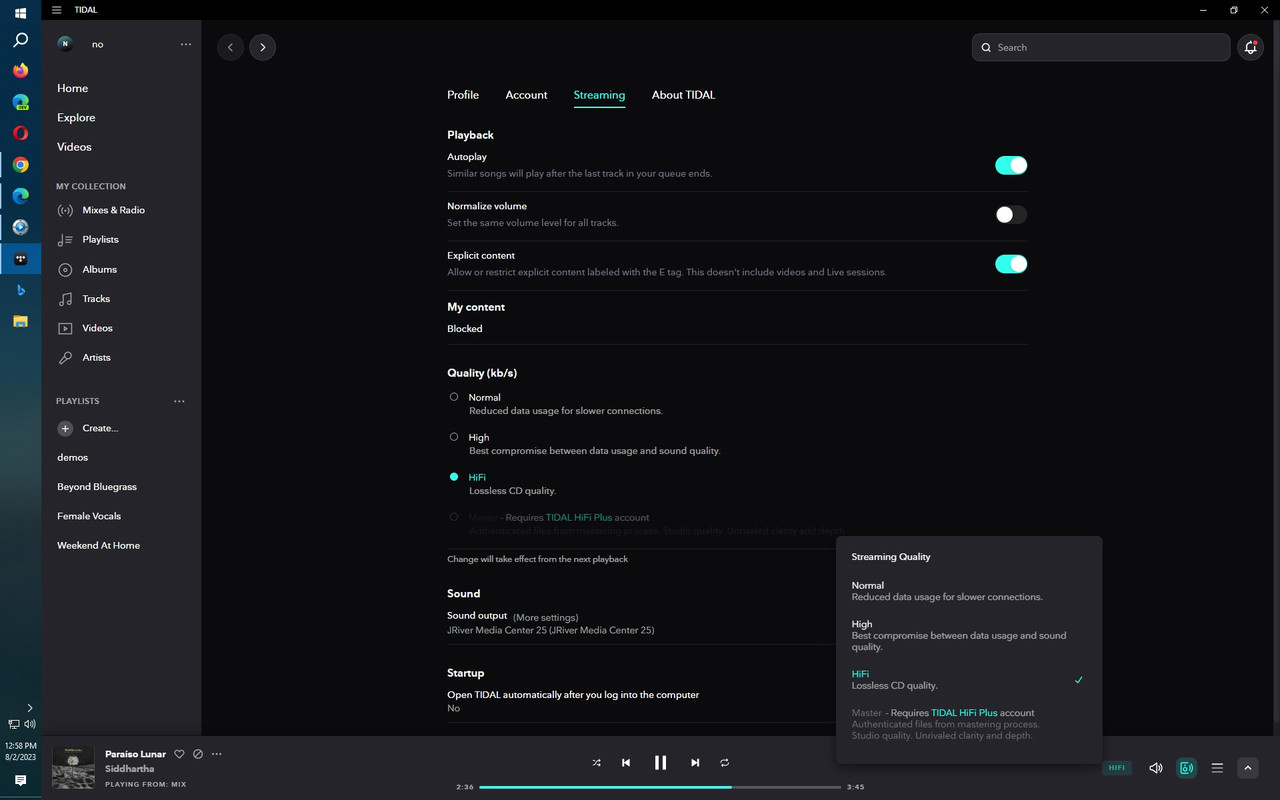Expand the now playing view chevron
Image resolution: width=1280 pixels, height=800 pixels.
point(1247,768)
